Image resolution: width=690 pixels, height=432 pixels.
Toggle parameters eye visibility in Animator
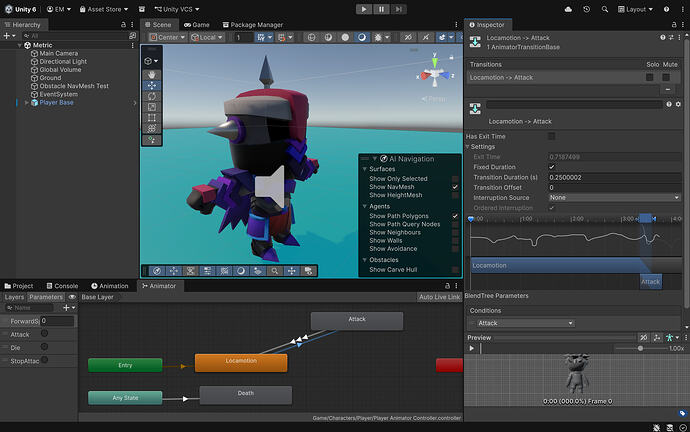click(x=72, y=297)
